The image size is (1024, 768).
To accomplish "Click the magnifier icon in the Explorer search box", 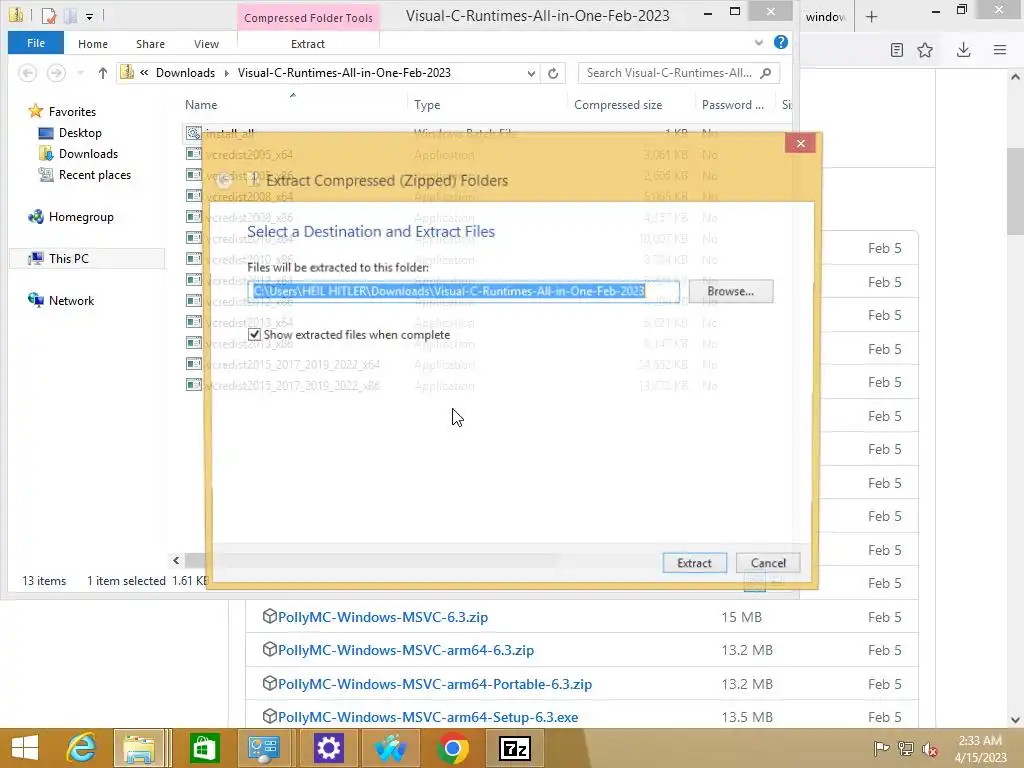I will (x=766, y=72).
